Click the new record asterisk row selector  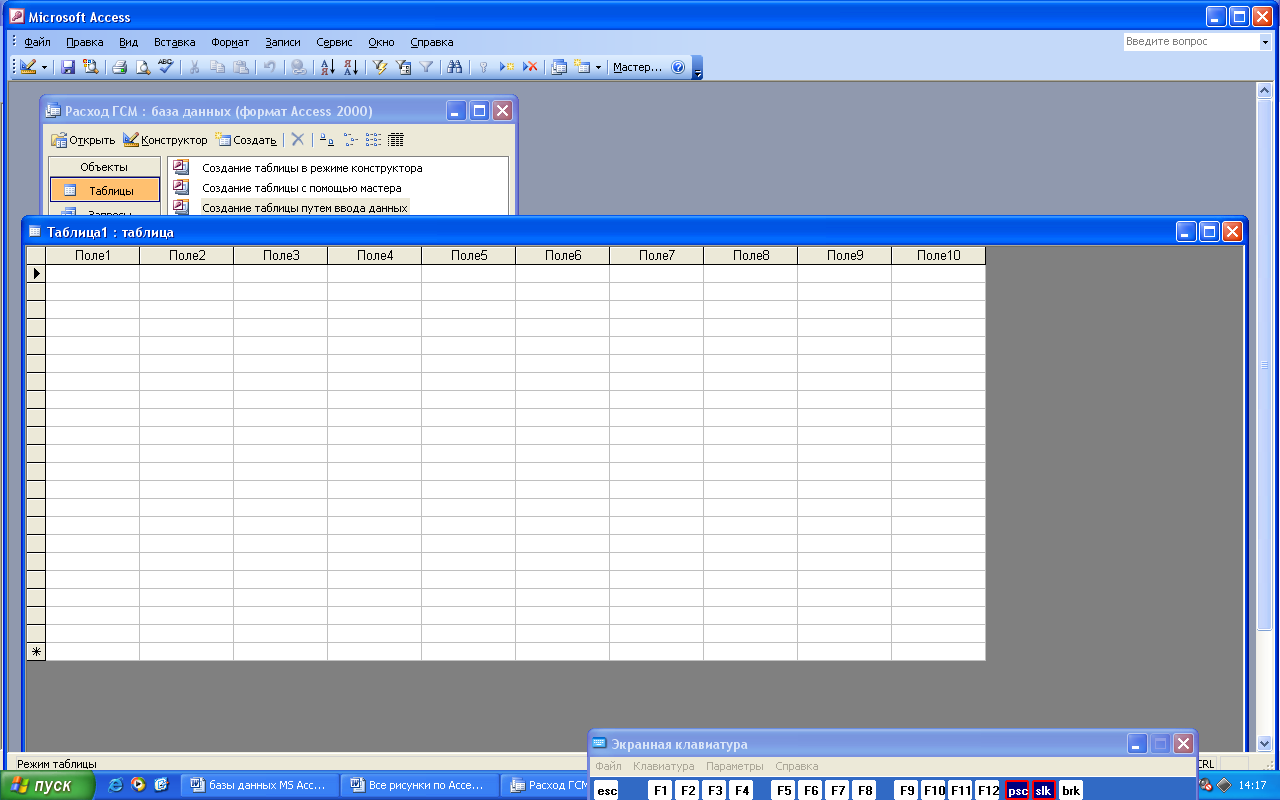pos(36,652)
